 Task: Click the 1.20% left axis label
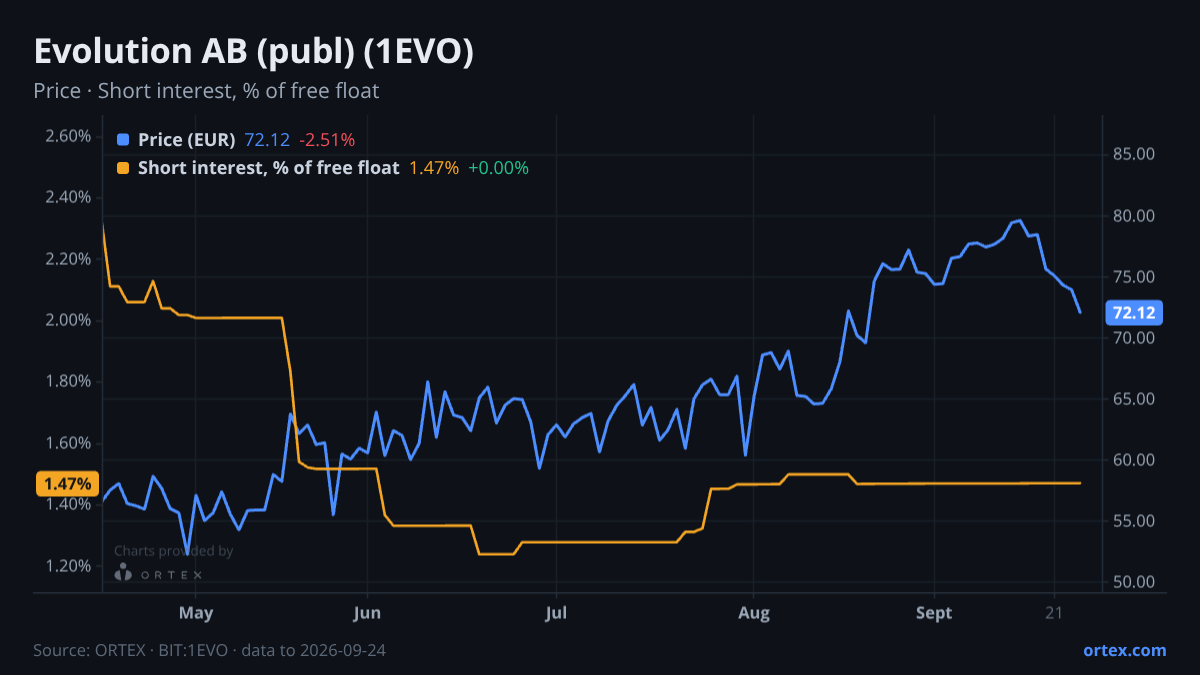click(x=68, y=566)
